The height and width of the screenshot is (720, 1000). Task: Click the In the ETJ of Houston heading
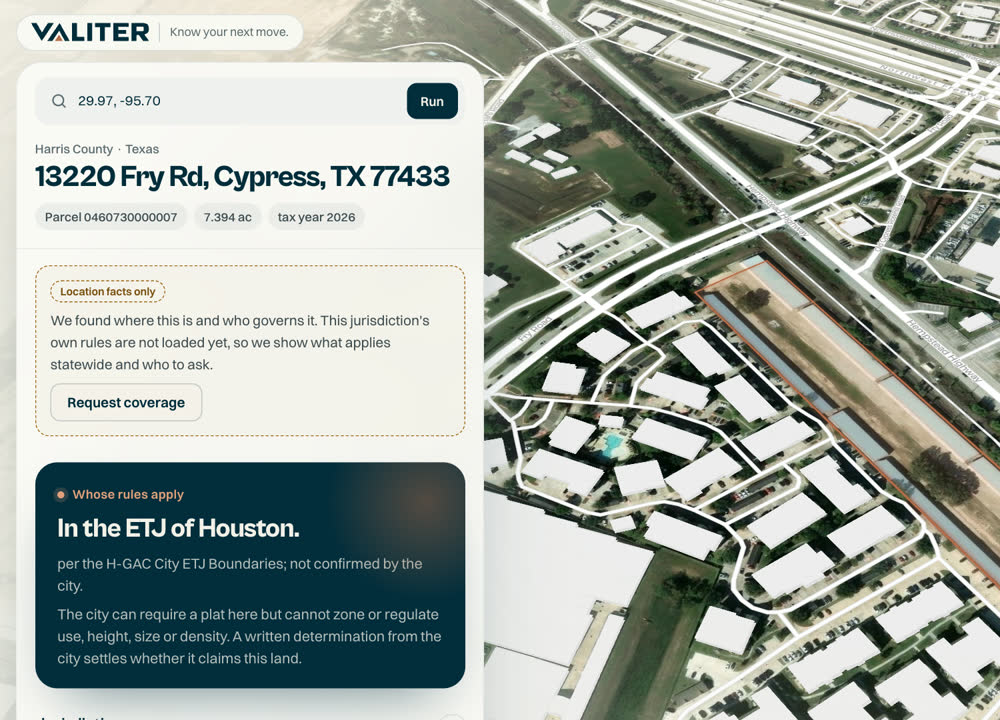(179, 528)
